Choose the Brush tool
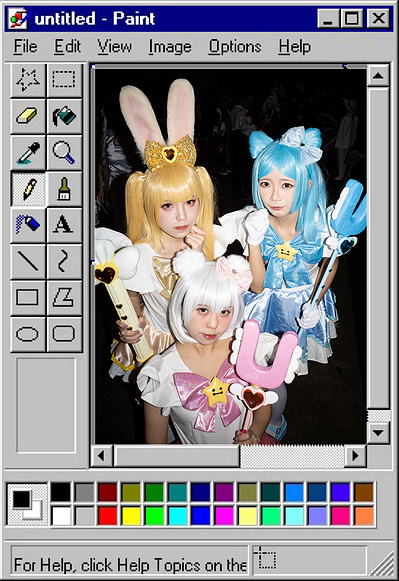Image resolution: width=399 pixels, height=581 pixels. pos(64,189)
